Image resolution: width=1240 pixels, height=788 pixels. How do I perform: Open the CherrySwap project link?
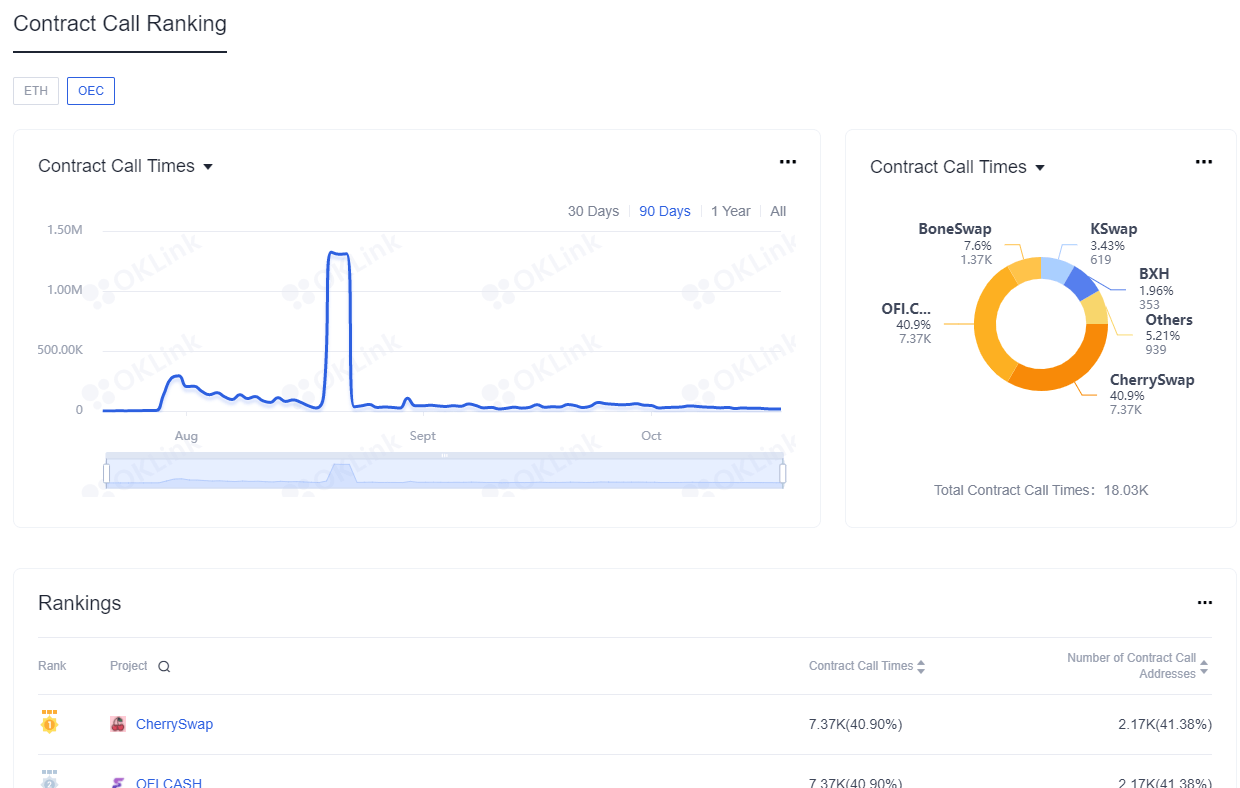[x=174, y=724]
